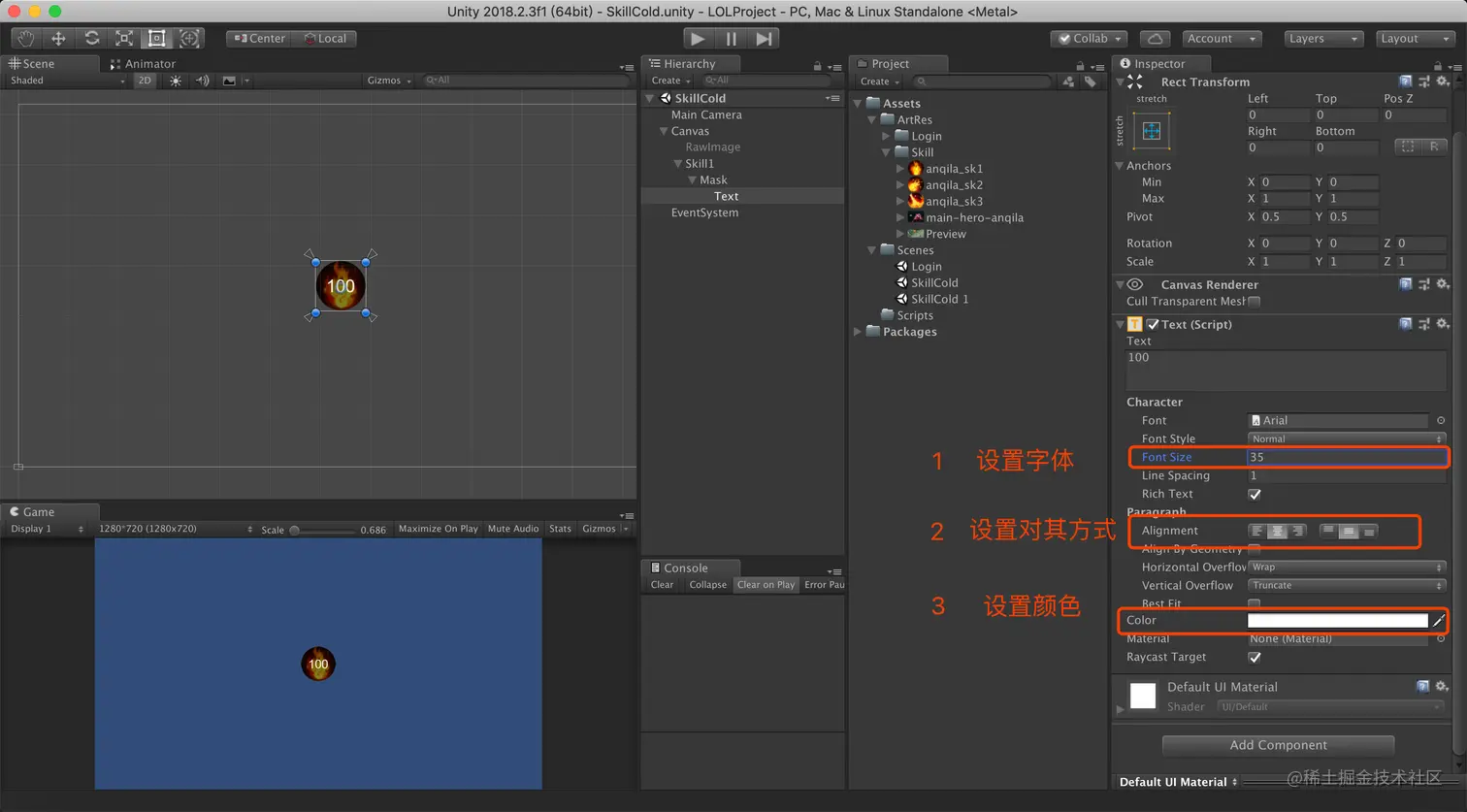Toggle 2D scene view mode

(145, 81)
